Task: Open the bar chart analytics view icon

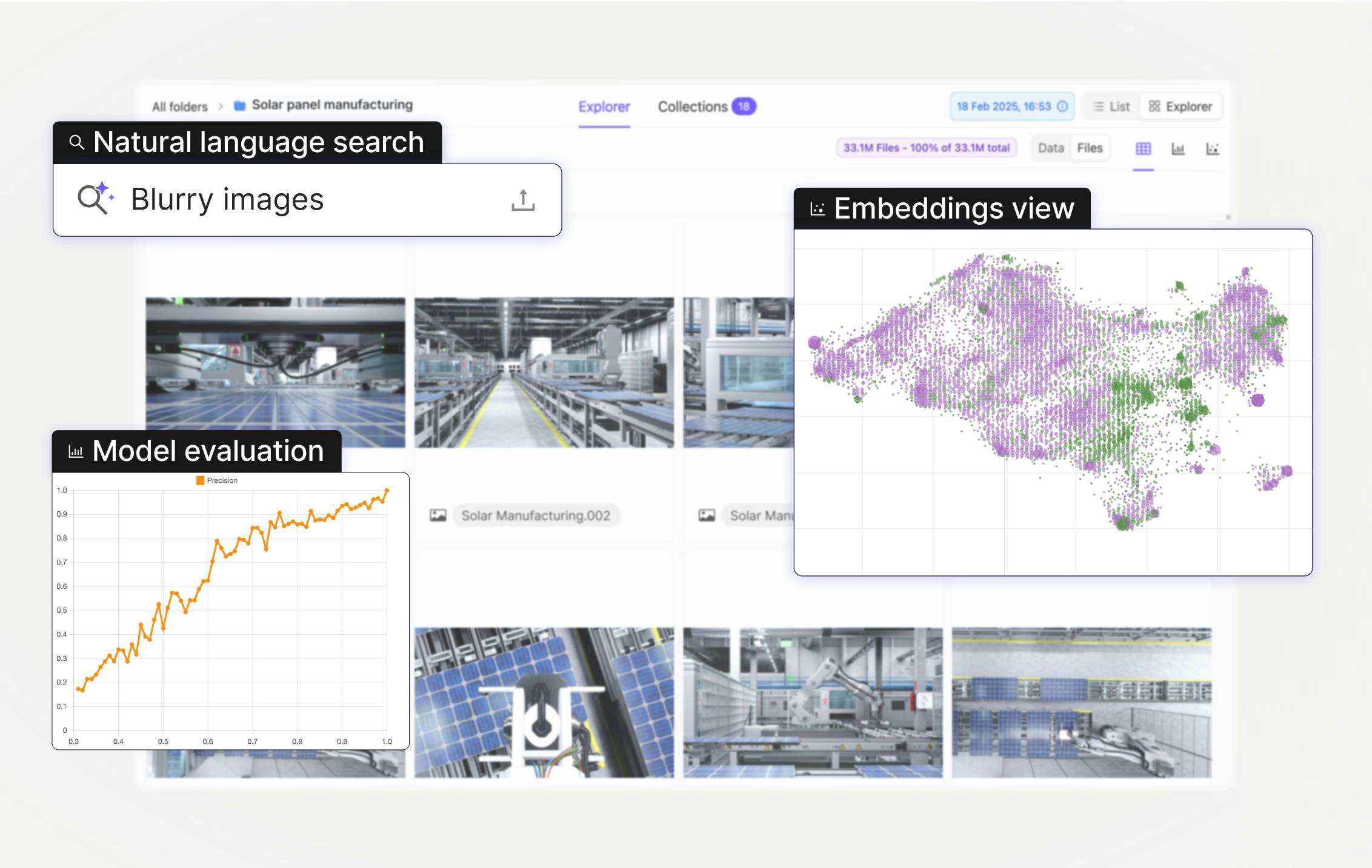Action: pyautogui.click(x=1177, y=149)
